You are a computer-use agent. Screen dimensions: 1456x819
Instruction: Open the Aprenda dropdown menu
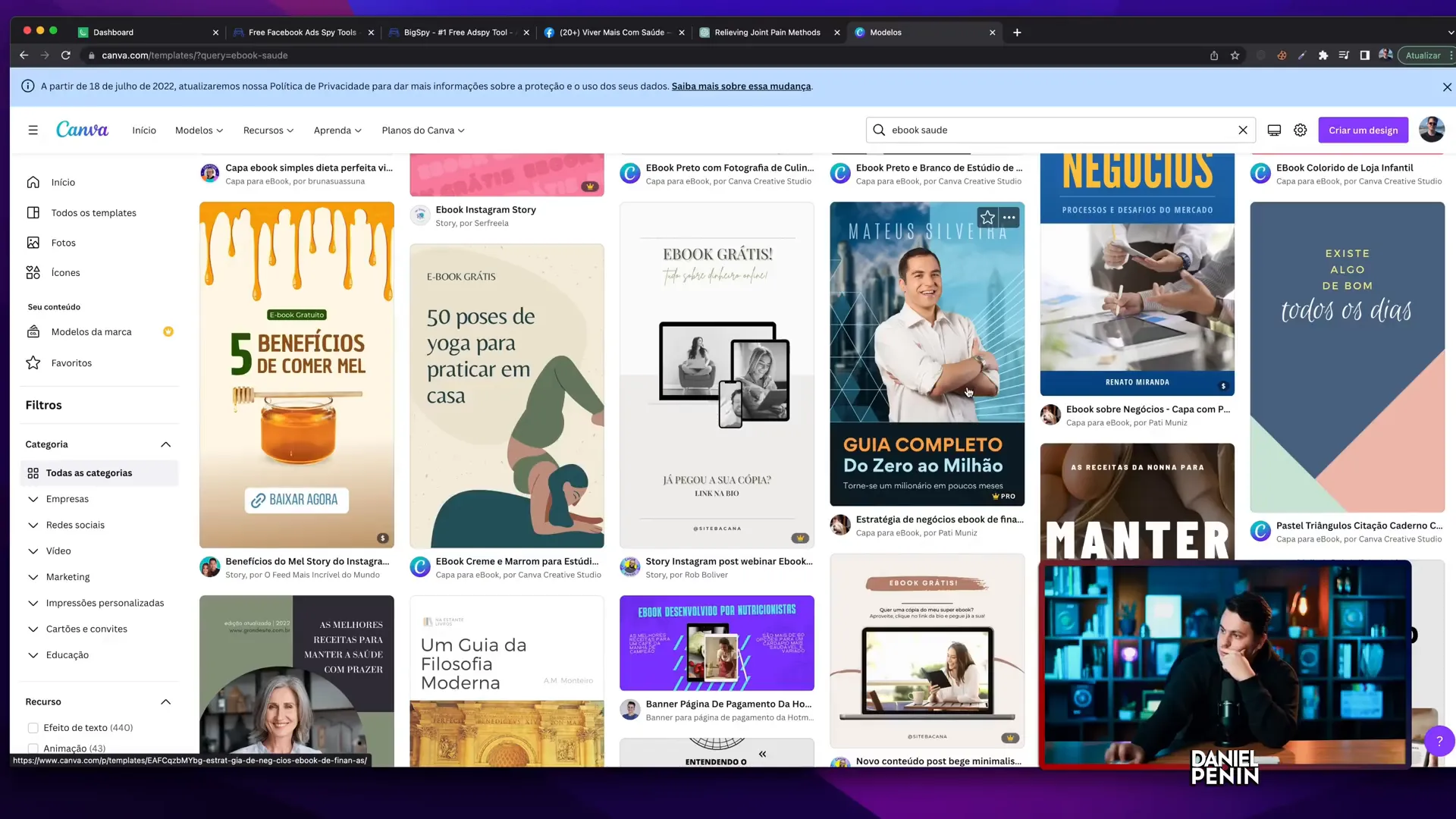click(x=337, y=130)
